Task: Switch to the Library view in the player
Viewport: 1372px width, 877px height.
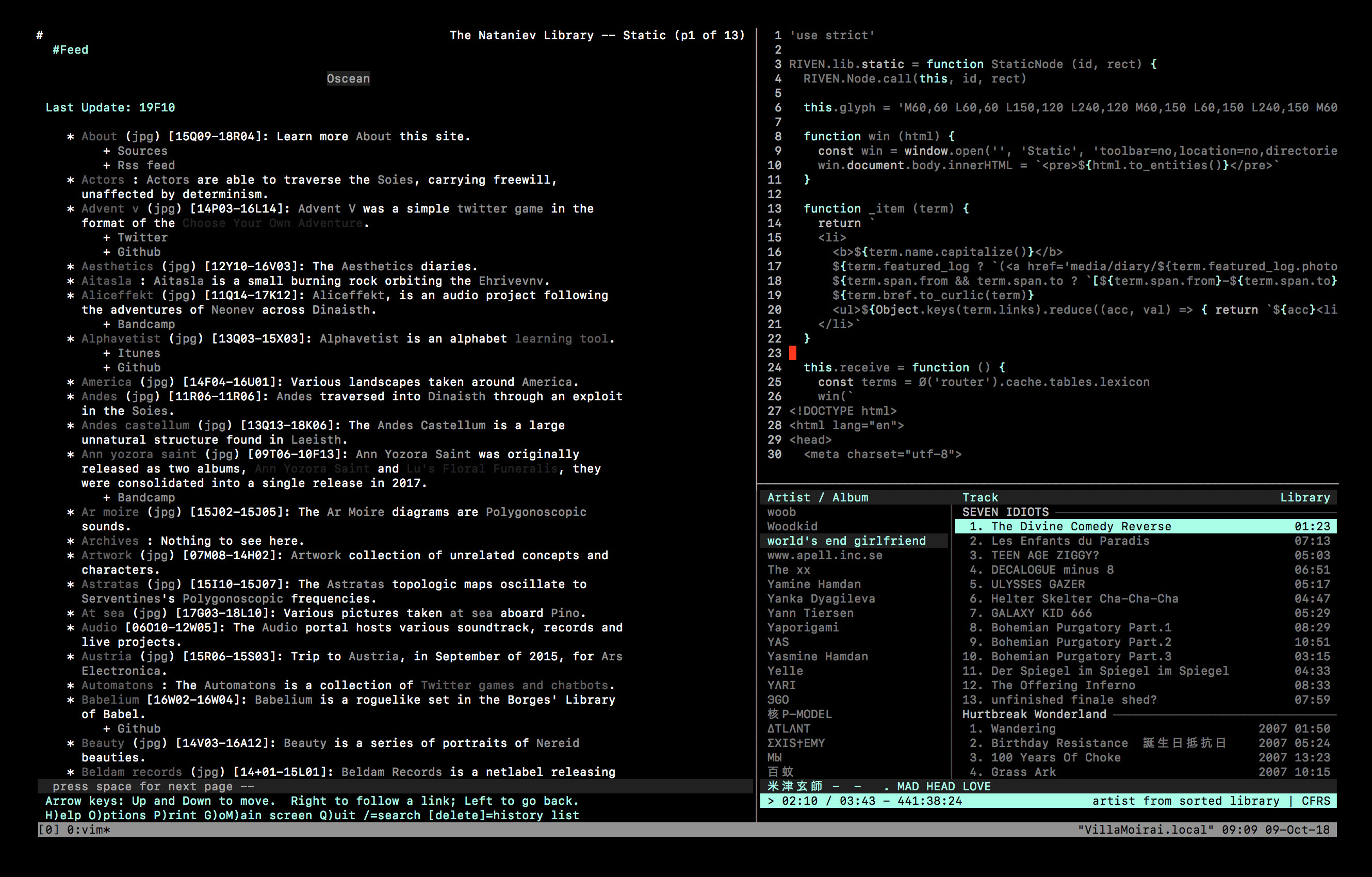Action: [1305, 497]
